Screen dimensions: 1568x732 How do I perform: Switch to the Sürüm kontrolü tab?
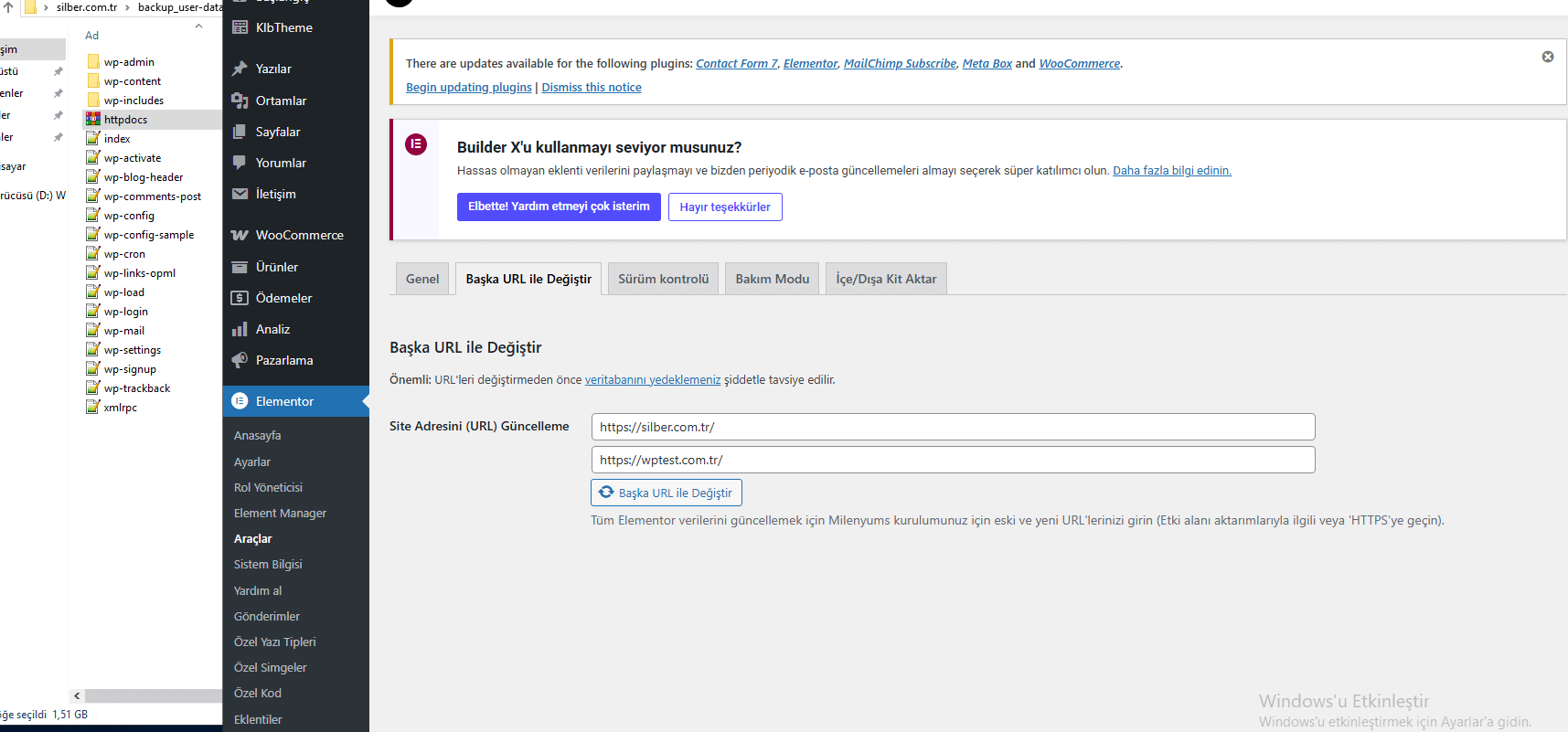[x=663, y=279]
